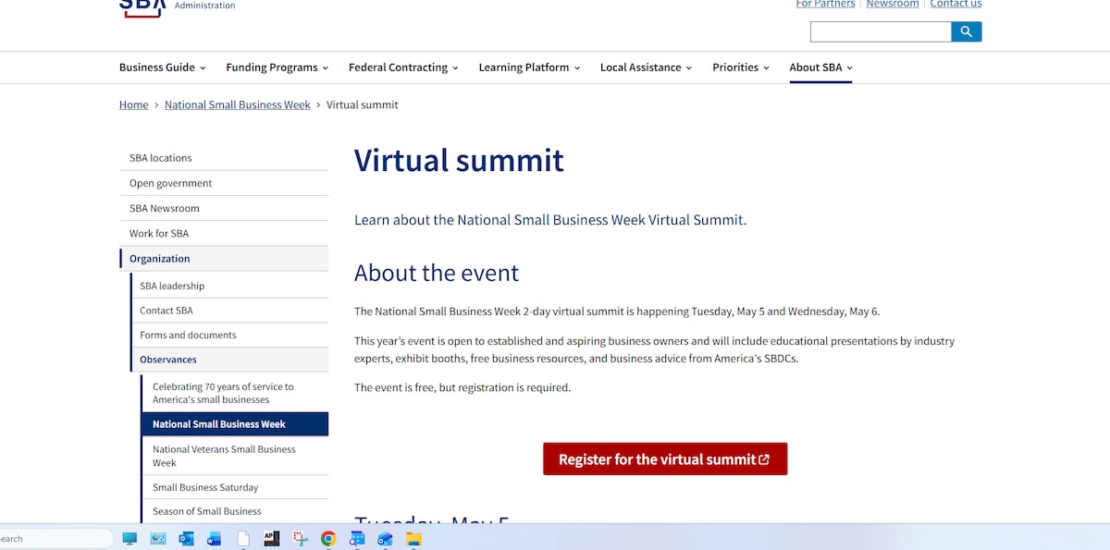This screenshot has width=1110, height=550.
Task: Open Celebrating 70 years of service item
Action: coord(235,393)
